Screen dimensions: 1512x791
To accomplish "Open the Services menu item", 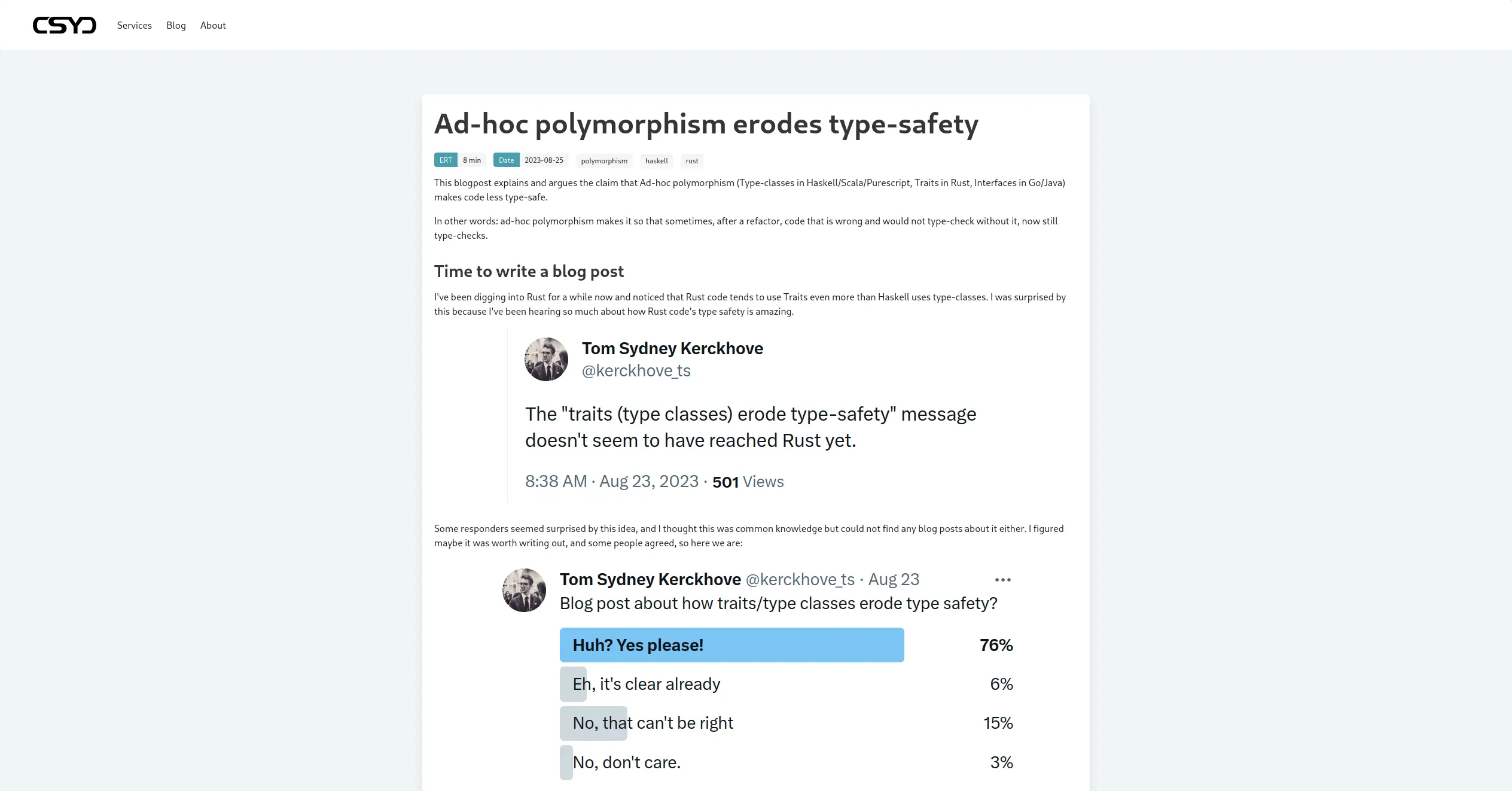I will click(x=135, y=25).
